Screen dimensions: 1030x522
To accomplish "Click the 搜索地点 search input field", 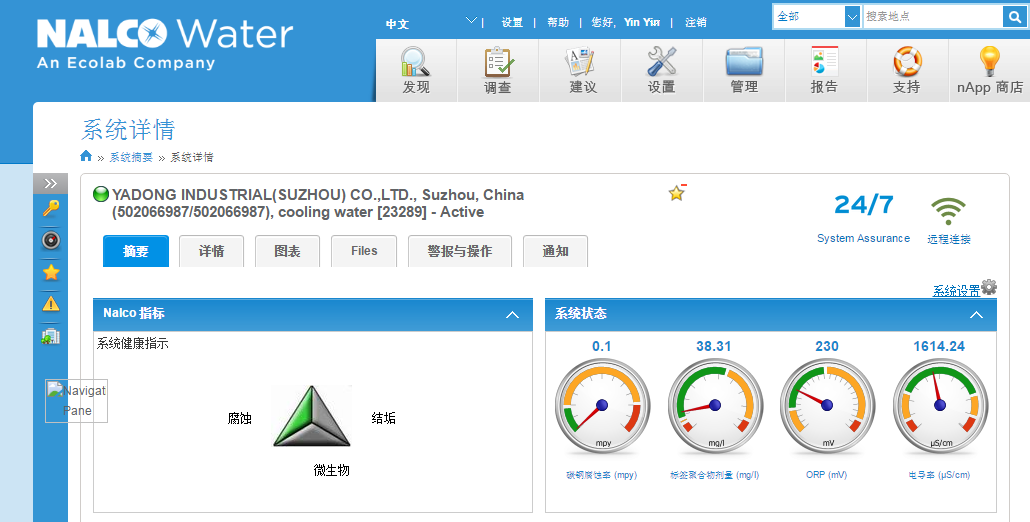I will pos(931,17).
